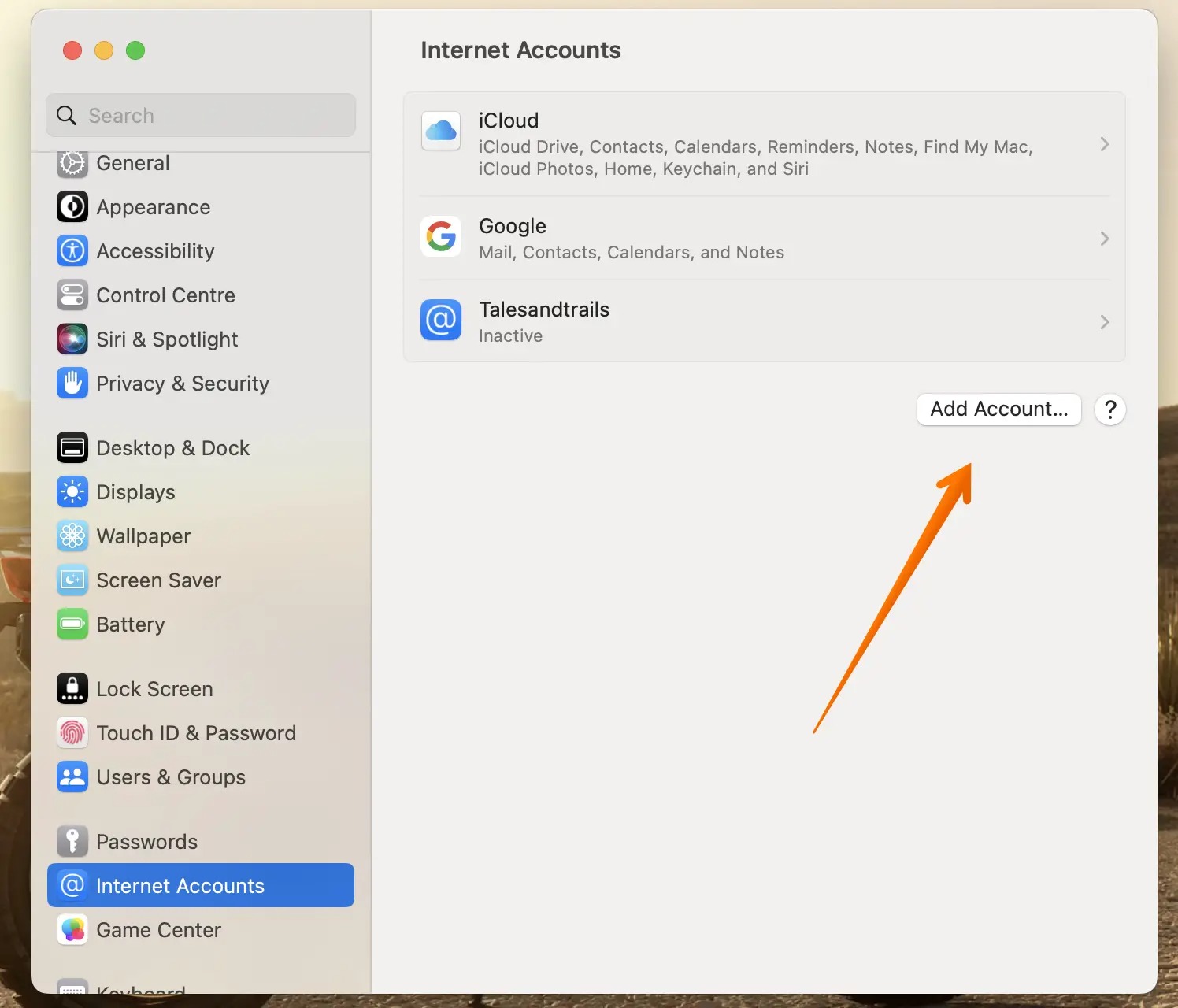The height and width of the screenshot is (1008, 1178).
Task: Open Talesandtrails account chevron
Action: click(1104, 322)
